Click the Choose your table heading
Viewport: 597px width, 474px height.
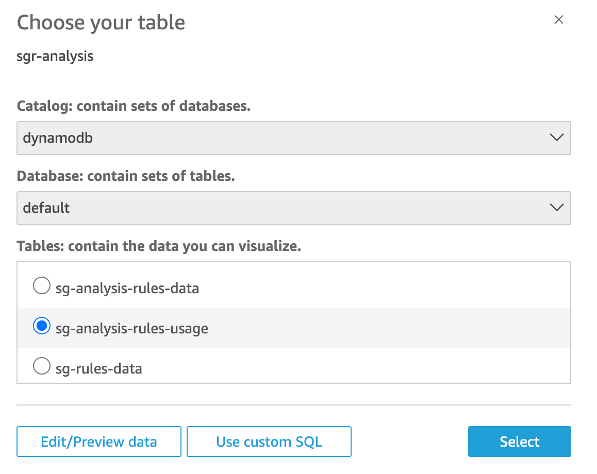click(101, 22)
